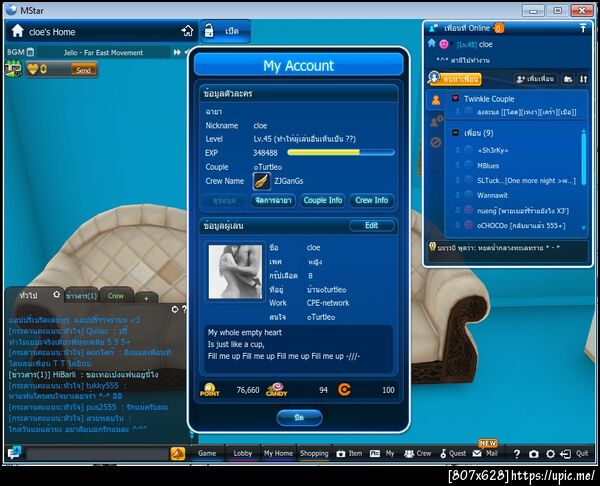The height and width of the screenshot is (486, 600).
Task: Switch to the general chat tab
Action: (x=28, y=295)
